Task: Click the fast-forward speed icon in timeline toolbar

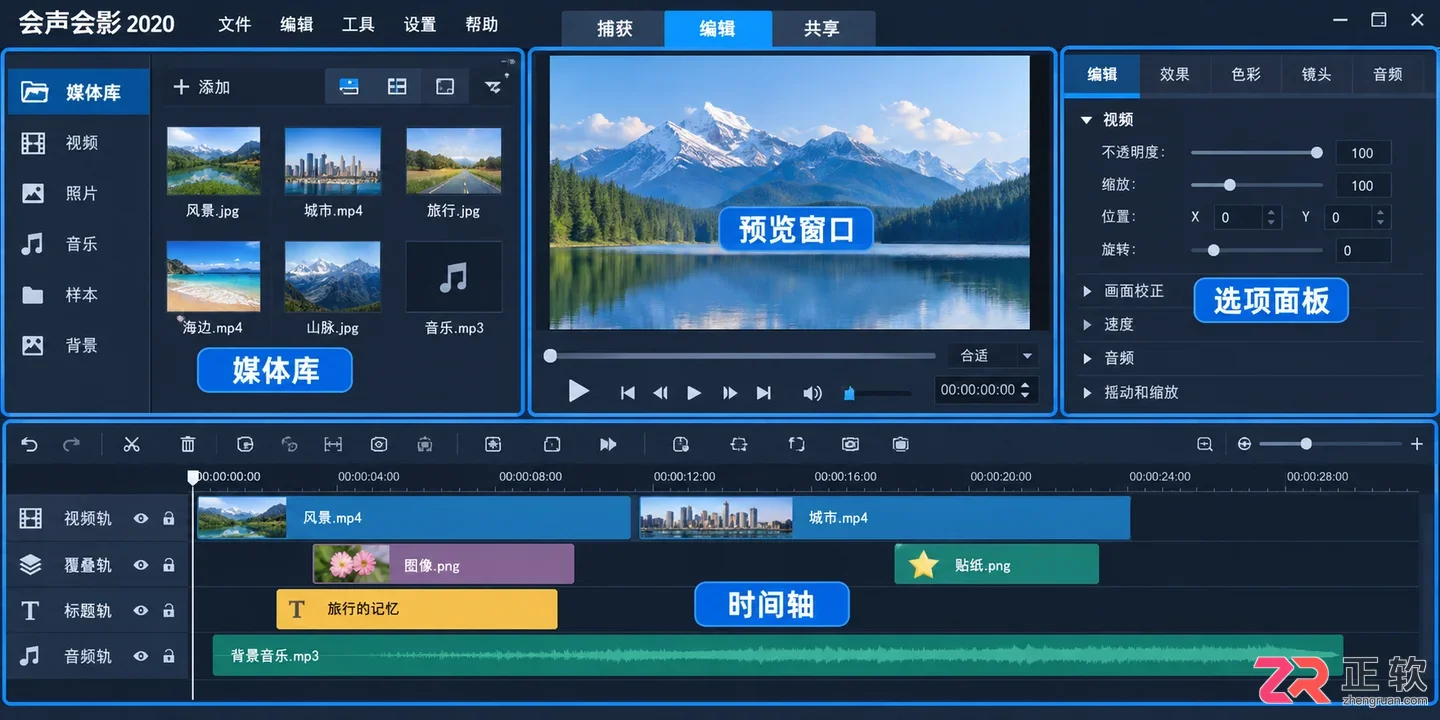Action: (x=608, y=444)
